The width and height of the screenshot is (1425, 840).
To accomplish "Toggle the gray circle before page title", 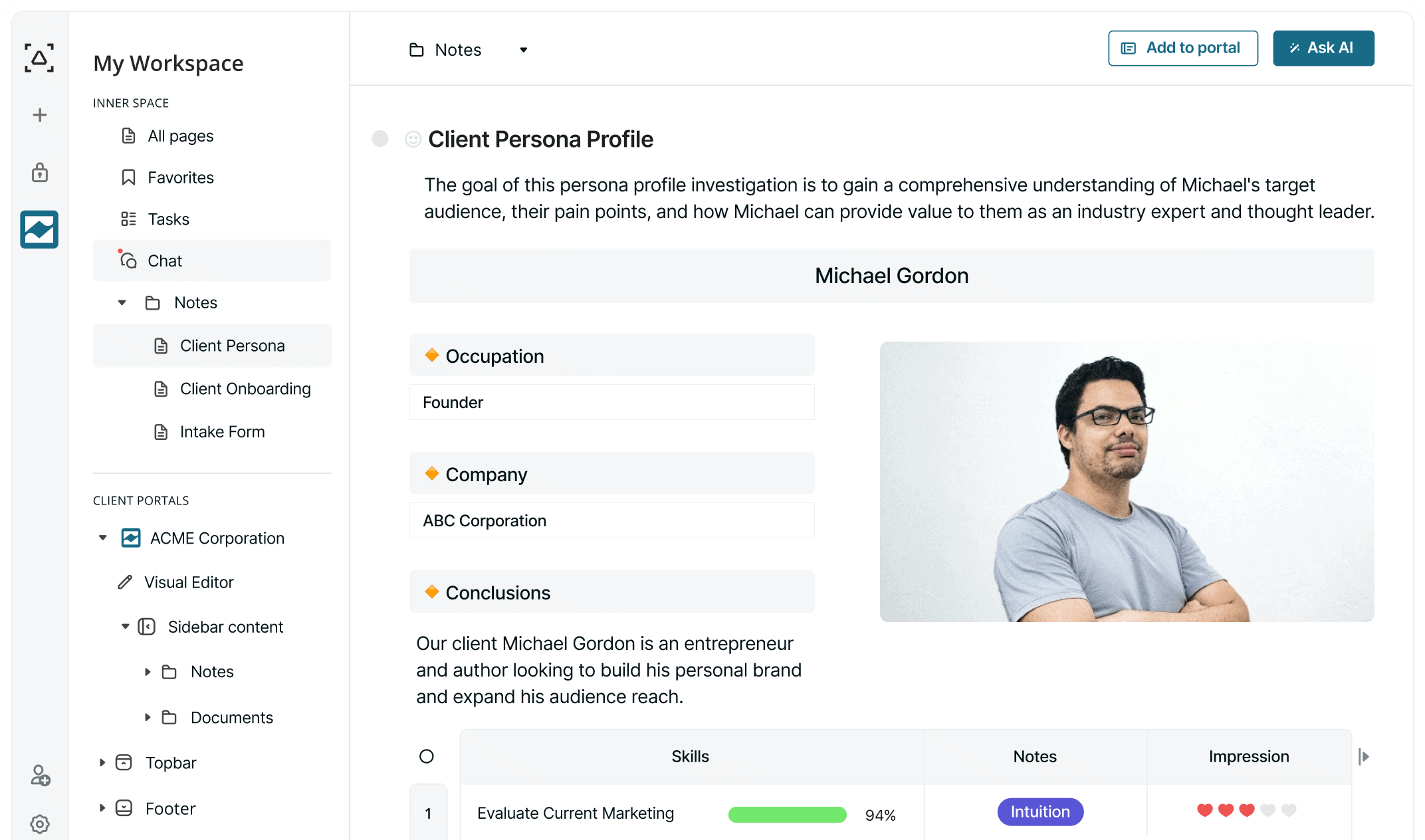I will [x=380, y=138].
